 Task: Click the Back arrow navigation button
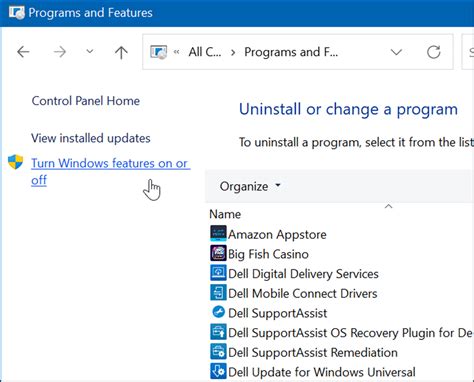(23, 52)
